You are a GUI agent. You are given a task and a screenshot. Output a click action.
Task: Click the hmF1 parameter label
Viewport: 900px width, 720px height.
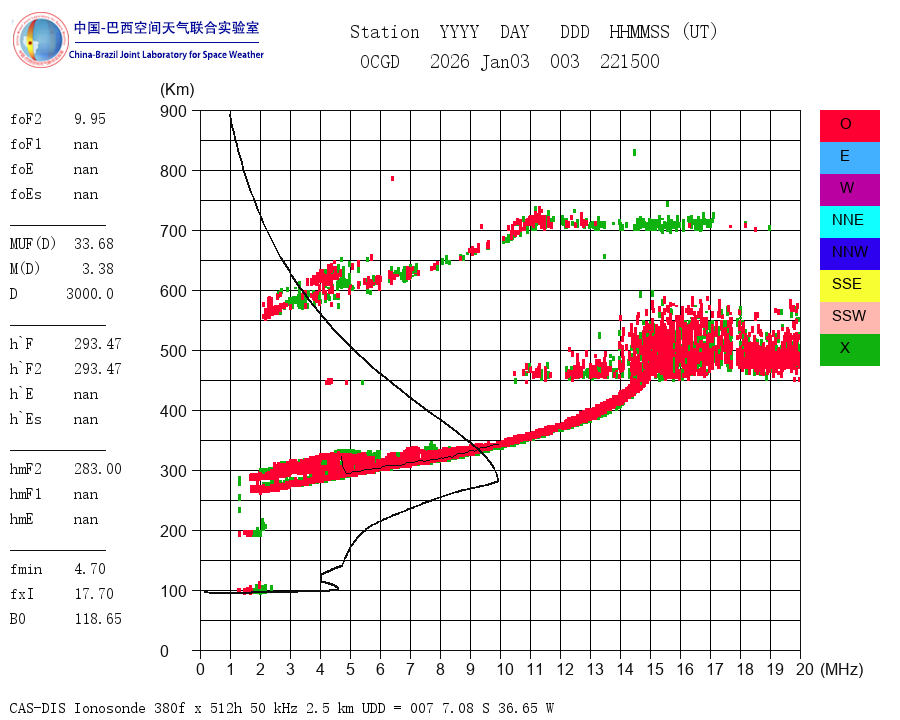coord(26,494)
